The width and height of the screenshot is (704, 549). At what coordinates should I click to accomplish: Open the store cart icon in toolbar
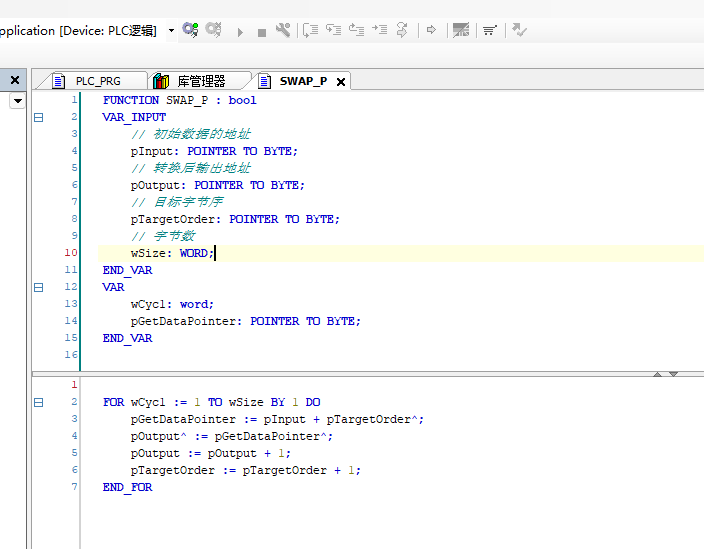(489, 31)
